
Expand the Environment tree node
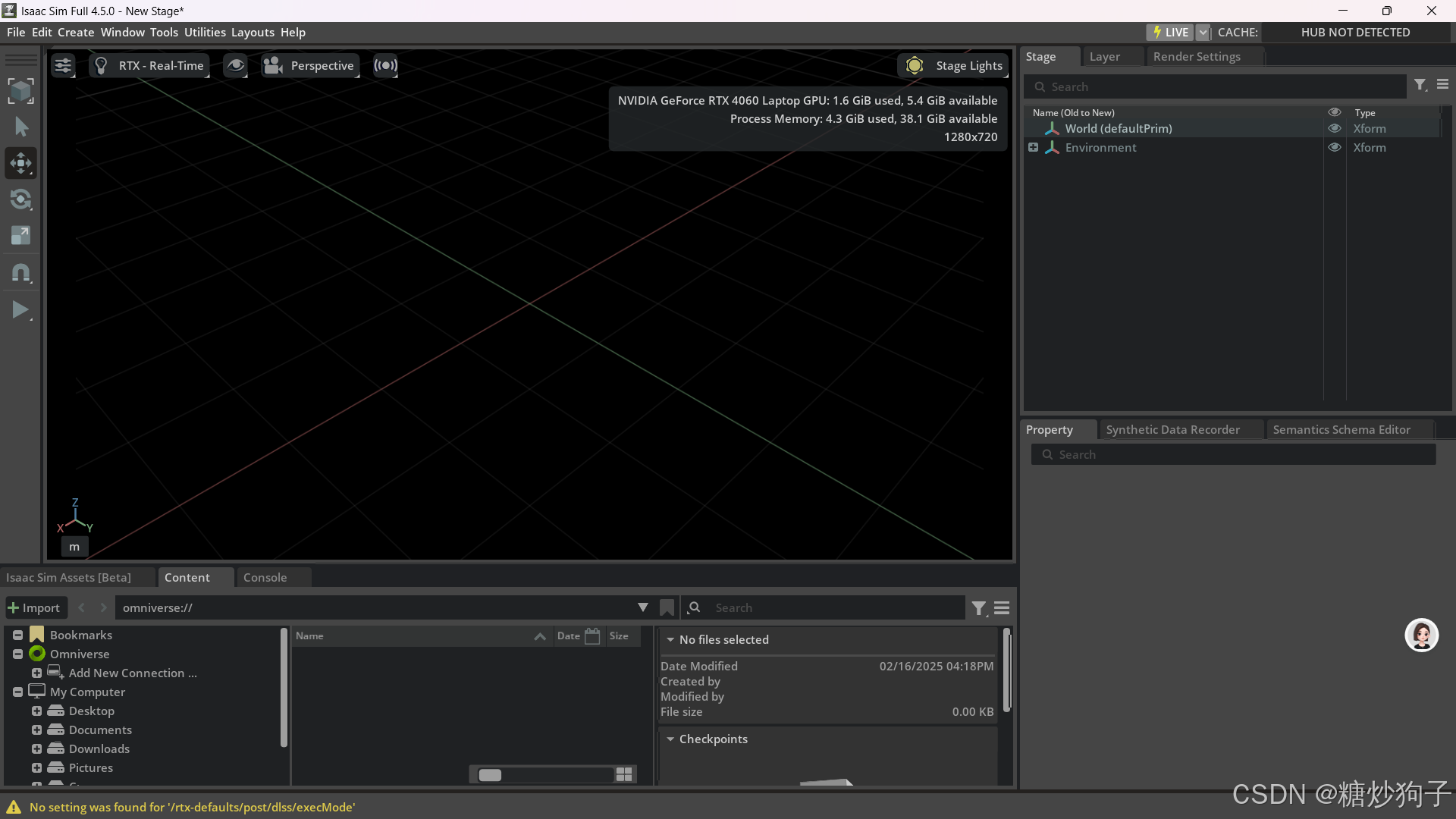[1033, 147]
